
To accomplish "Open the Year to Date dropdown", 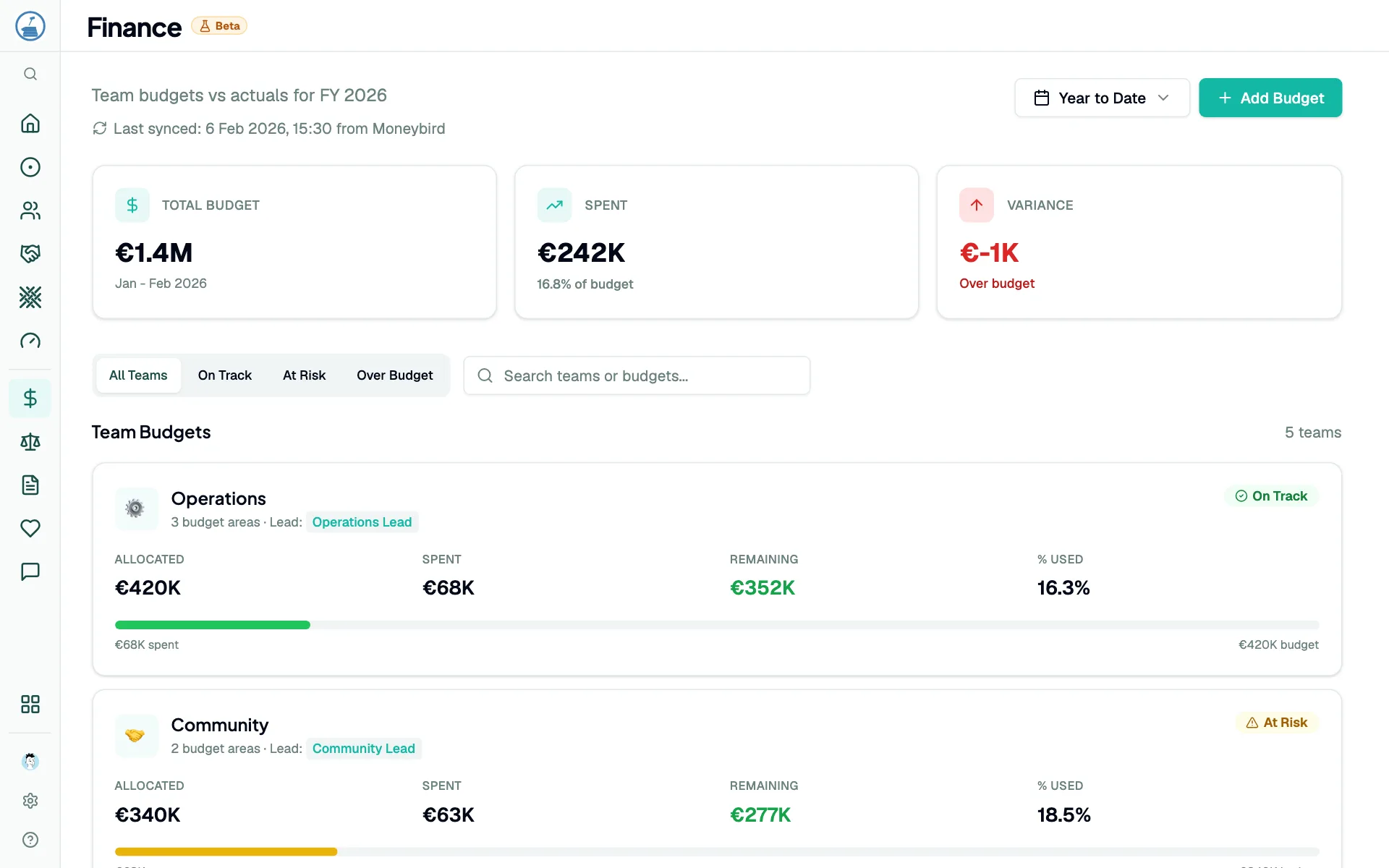I will [1102, 98].
